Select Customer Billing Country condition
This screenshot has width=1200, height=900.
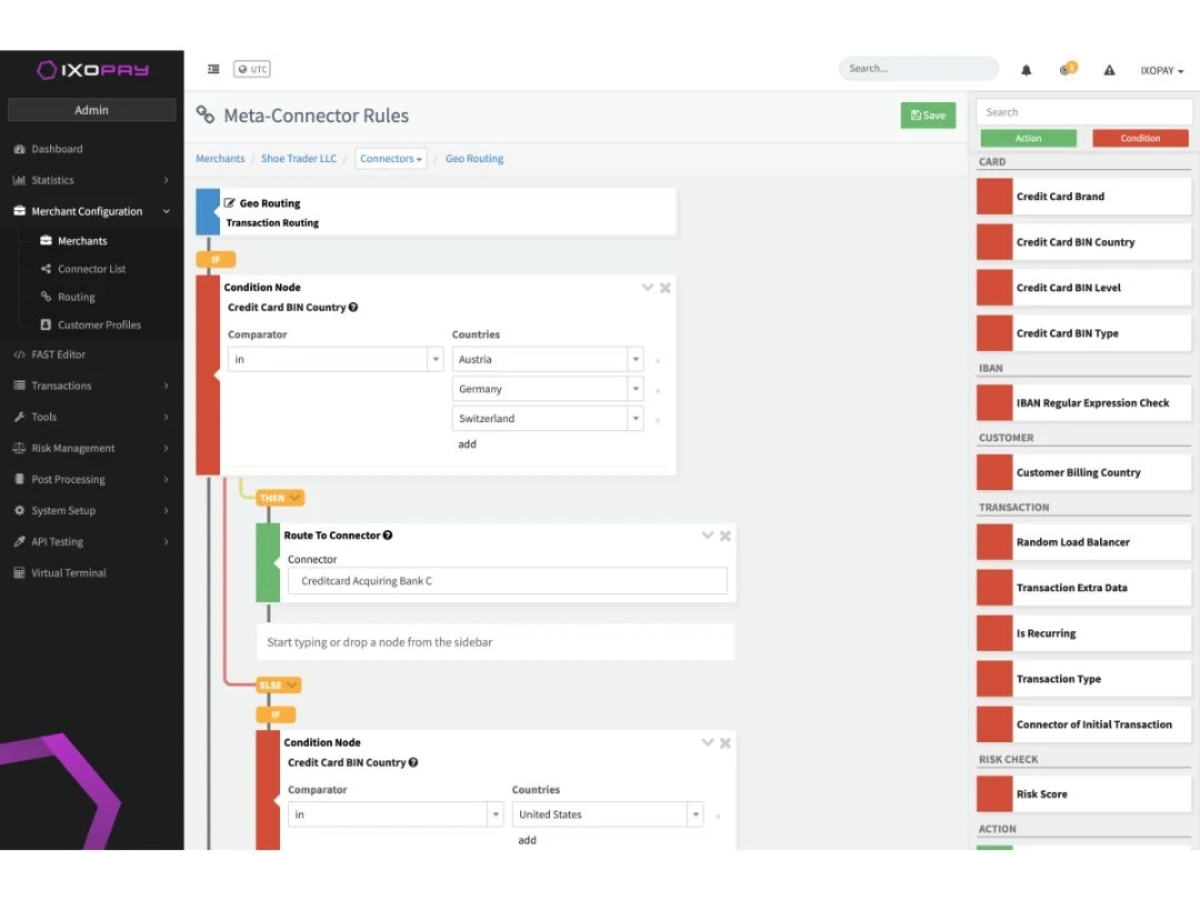coord(1084,472)
